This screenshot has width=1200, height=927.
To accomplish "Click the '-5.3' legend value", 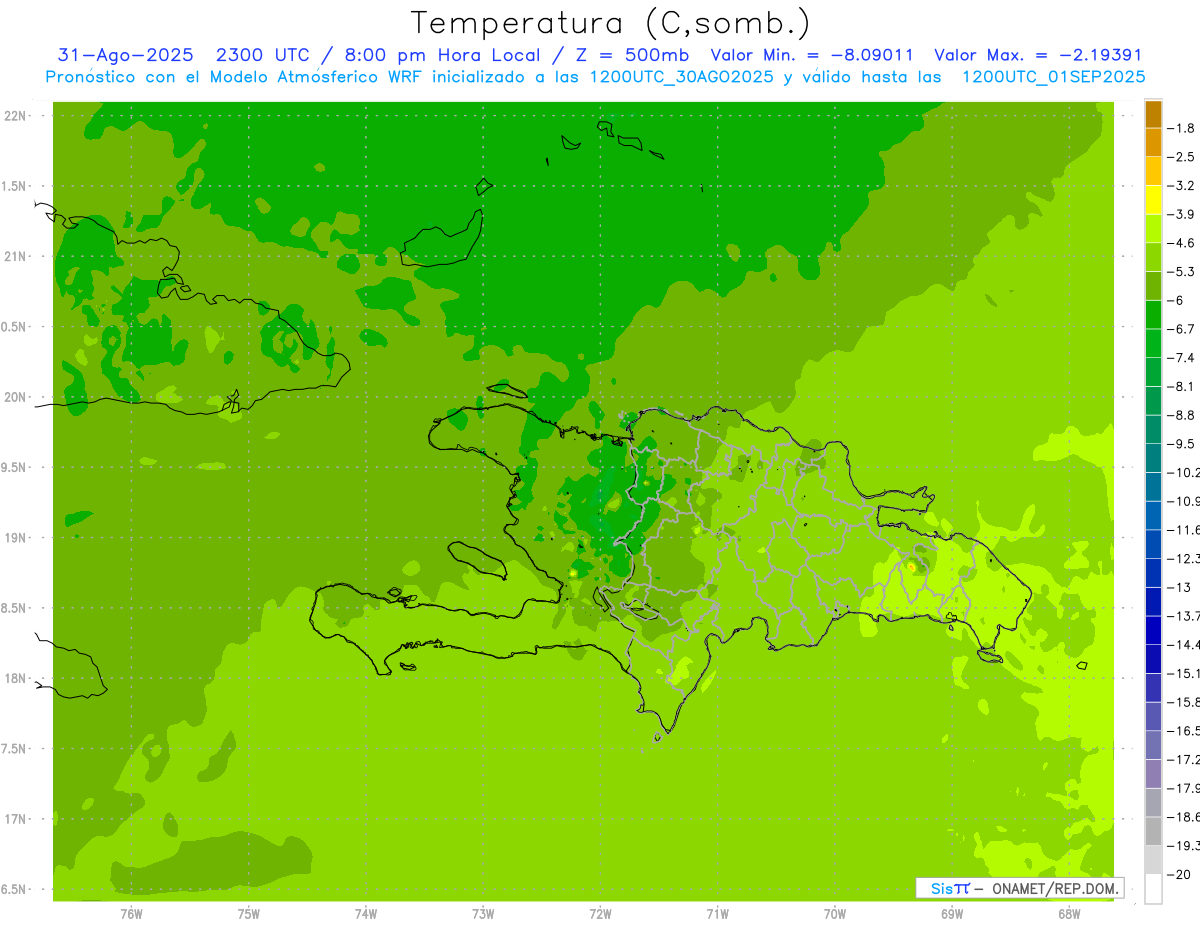I will 1181,272.
